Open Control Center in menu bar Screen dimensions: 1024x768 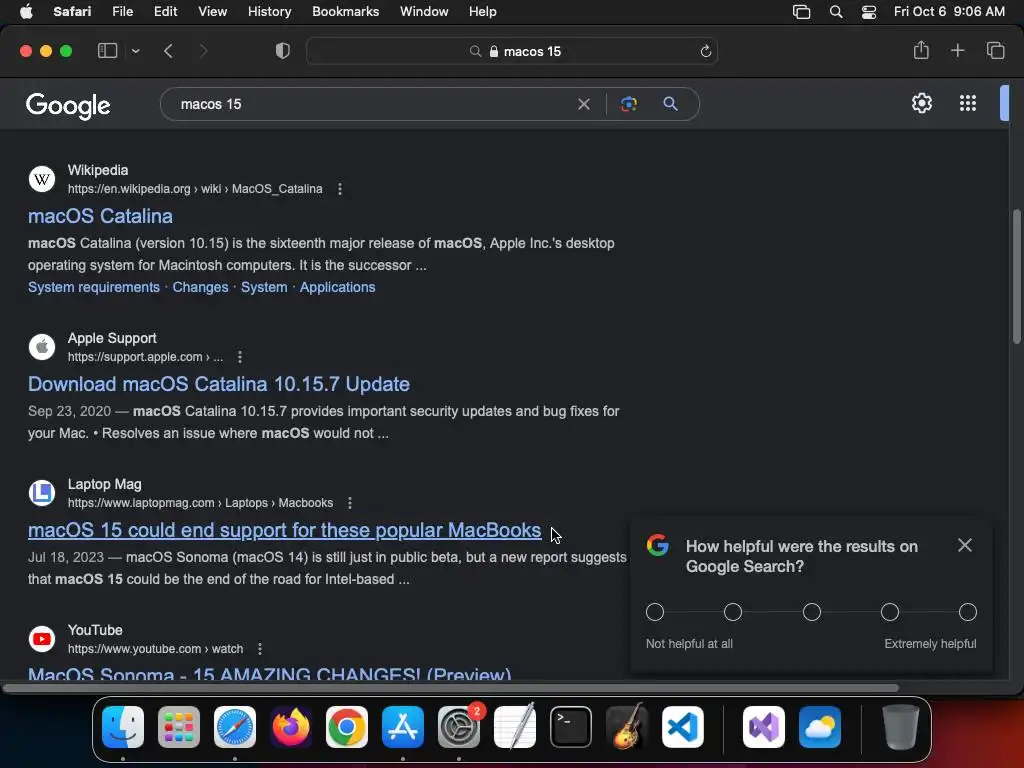tap(869, 12)
